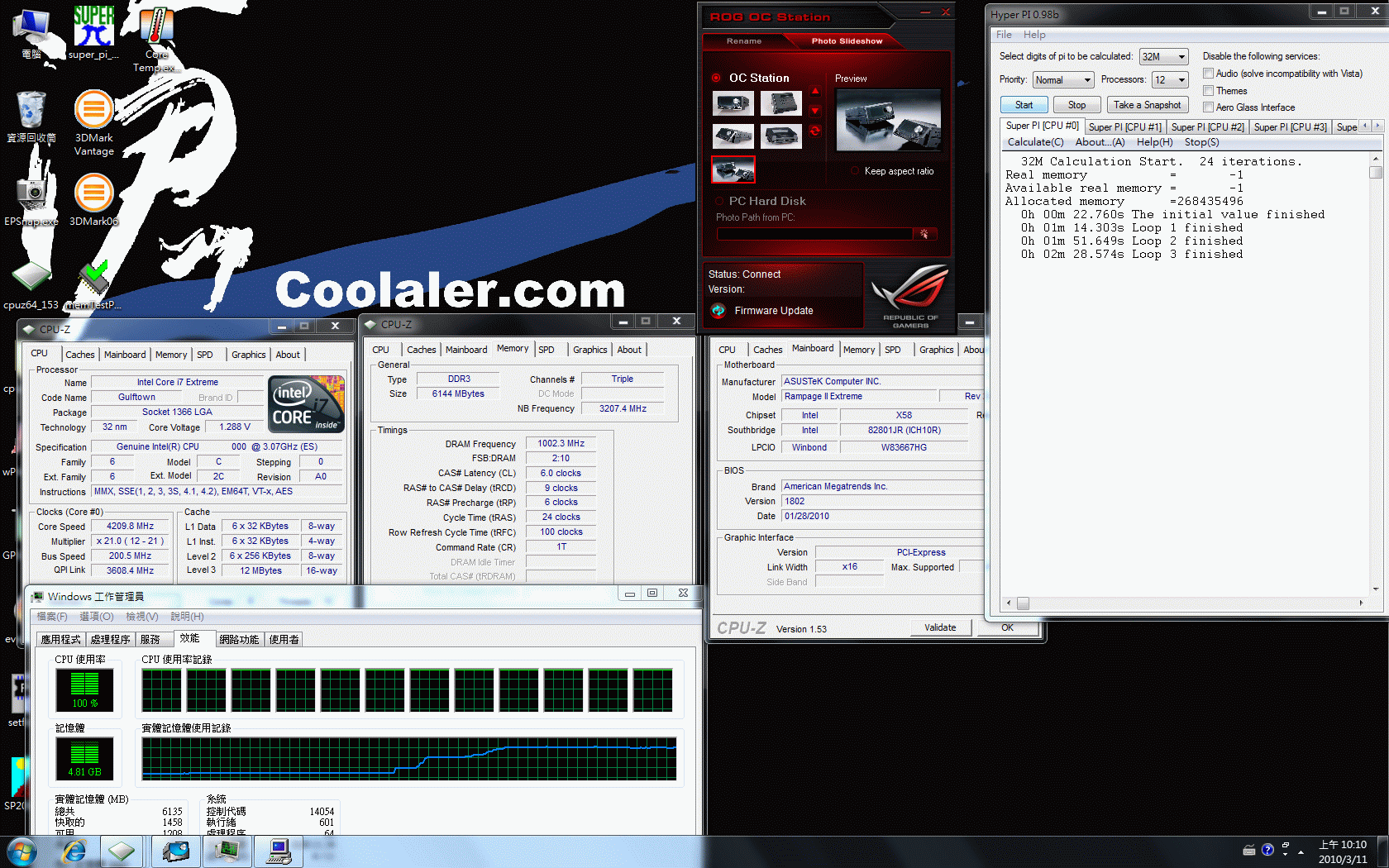Image resolution: width=1389 pixels, height=868 pixels.
Task: Launch Internet Explorer from the taskbar
Action: pos(74,851)
